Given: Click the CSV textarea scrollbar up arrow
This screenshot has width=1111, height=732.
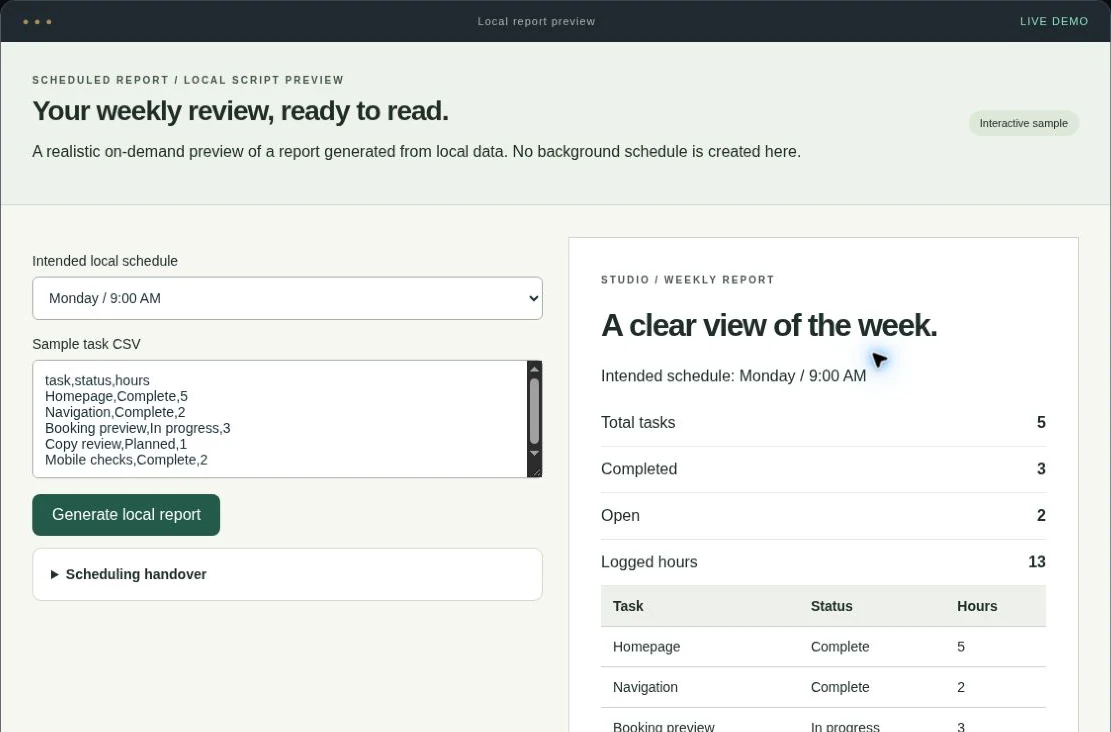Looking at the screenshot, I should pos(535,369).
